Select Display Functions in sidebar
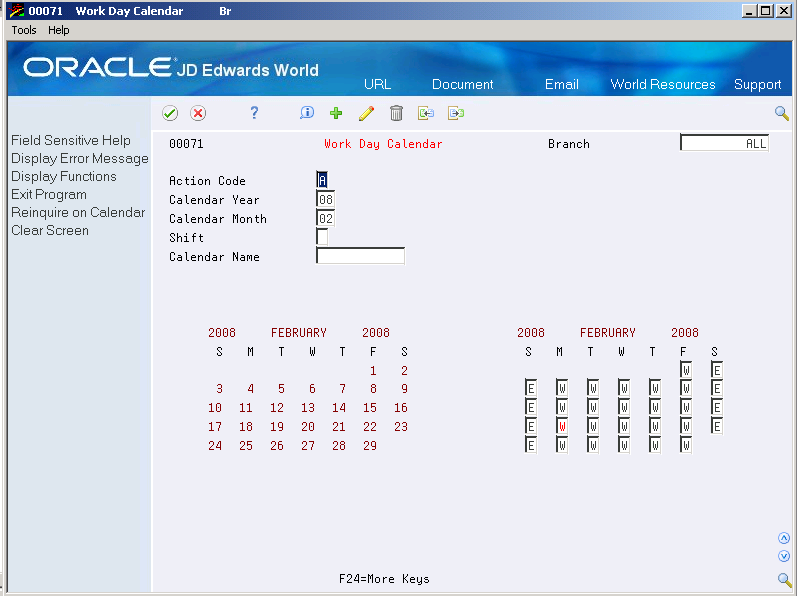This screenshot has height=596, width=797. [x=64, y=176]
